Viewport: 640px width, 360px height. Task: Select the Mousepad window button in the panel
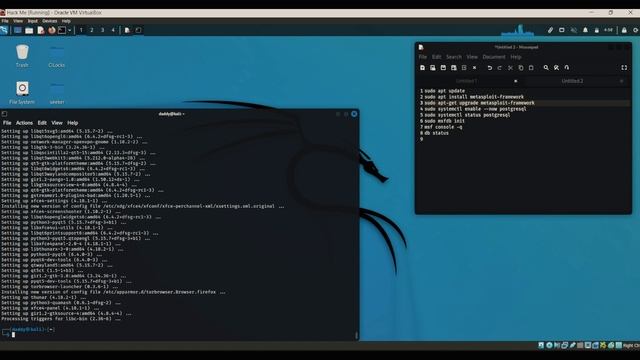click(127, 30)
